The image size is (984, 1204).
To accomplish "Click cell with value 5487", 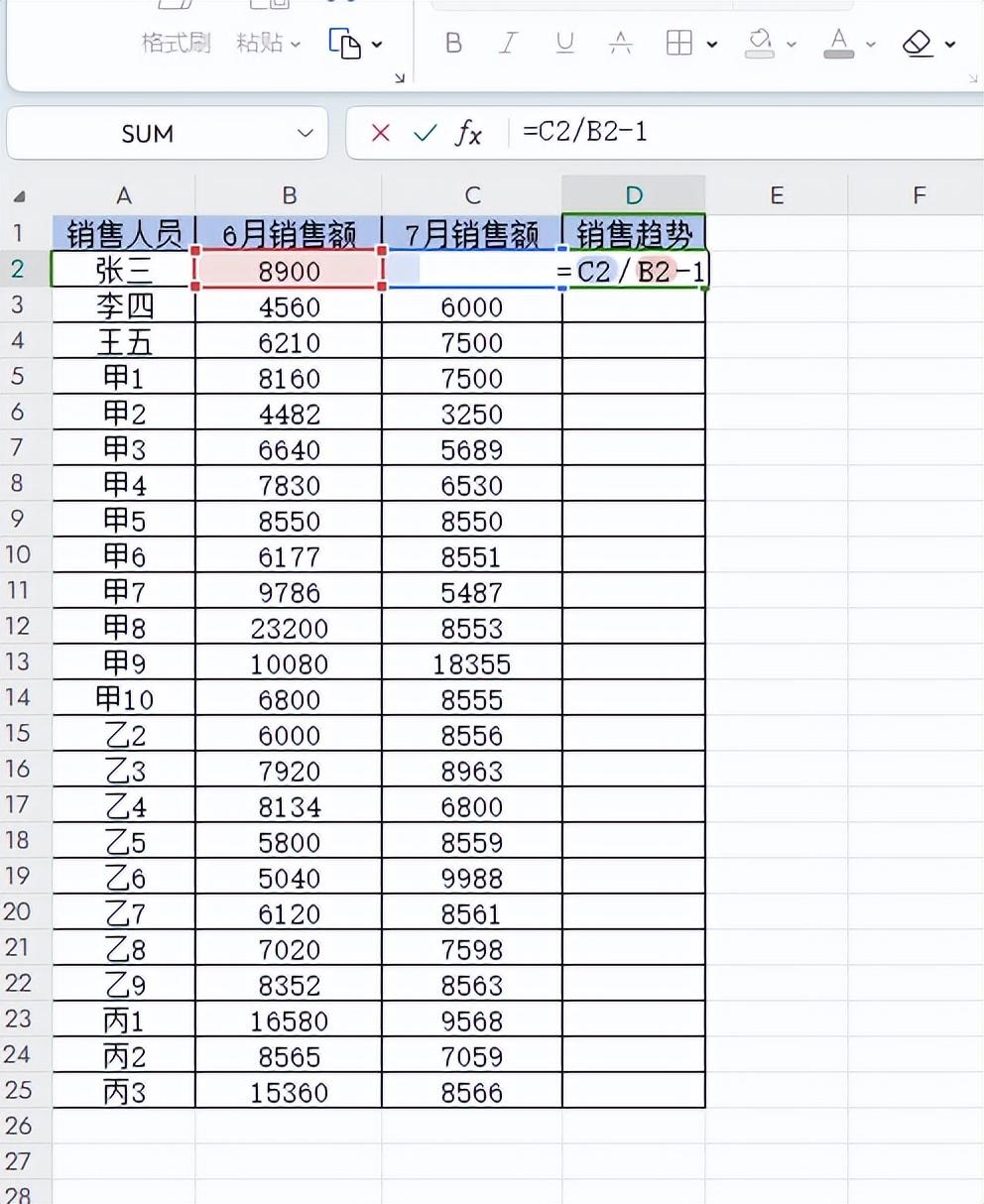I will click(472, 592).
